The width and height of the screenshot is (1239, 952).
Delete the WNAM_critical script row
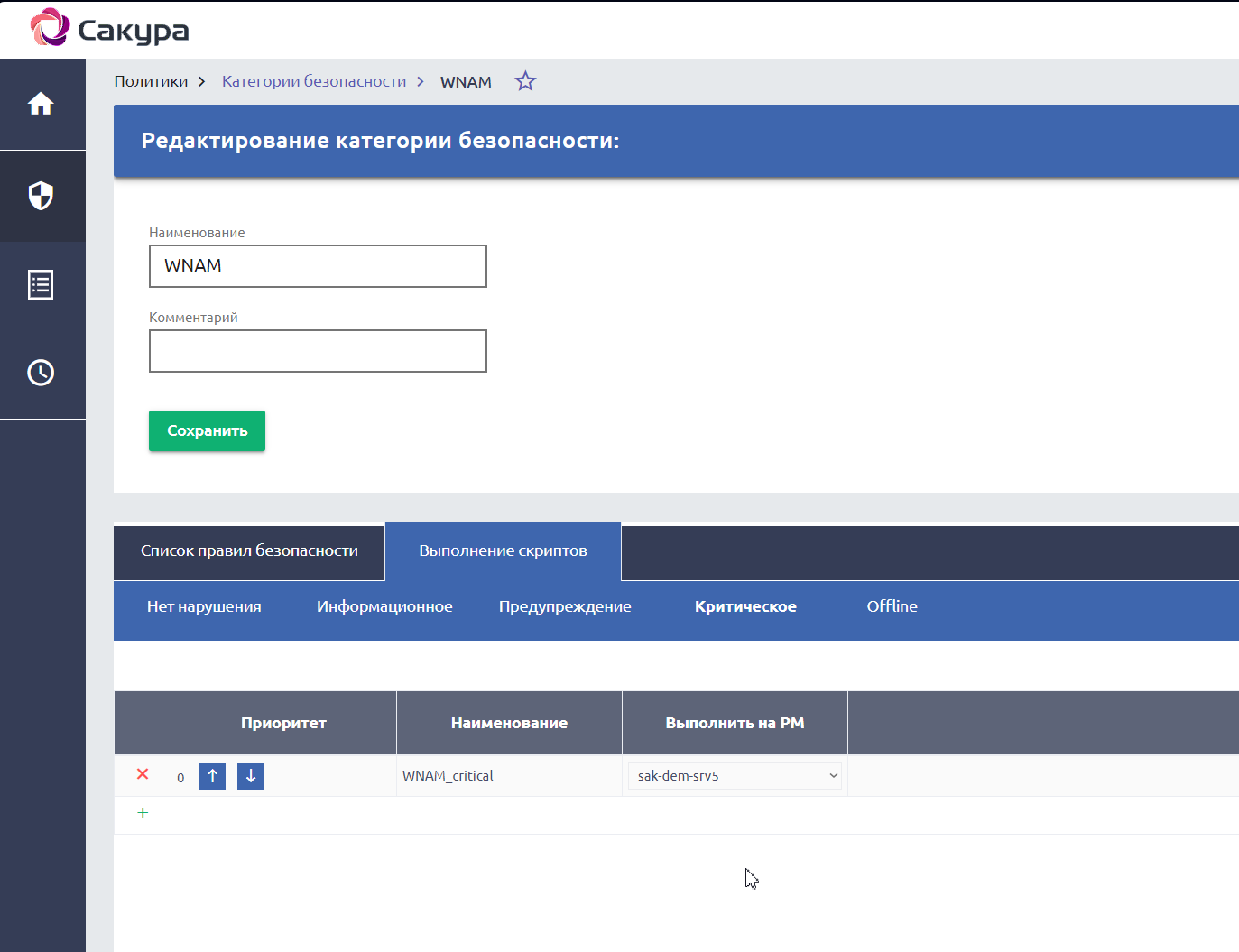pos(143,774)
